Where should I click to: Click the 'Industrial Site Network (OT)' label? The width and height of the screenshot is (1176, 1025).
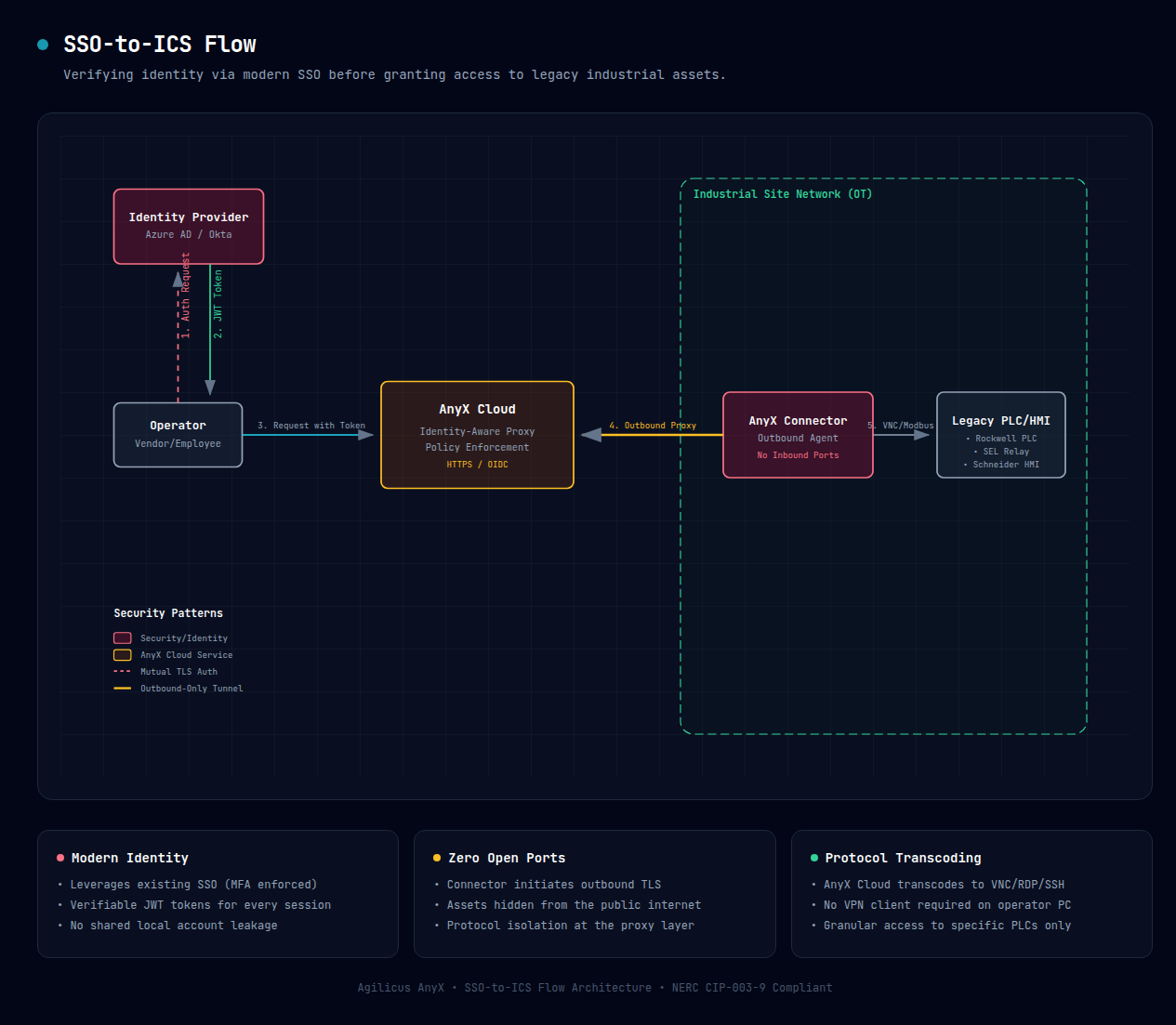(x=783, y=194)
